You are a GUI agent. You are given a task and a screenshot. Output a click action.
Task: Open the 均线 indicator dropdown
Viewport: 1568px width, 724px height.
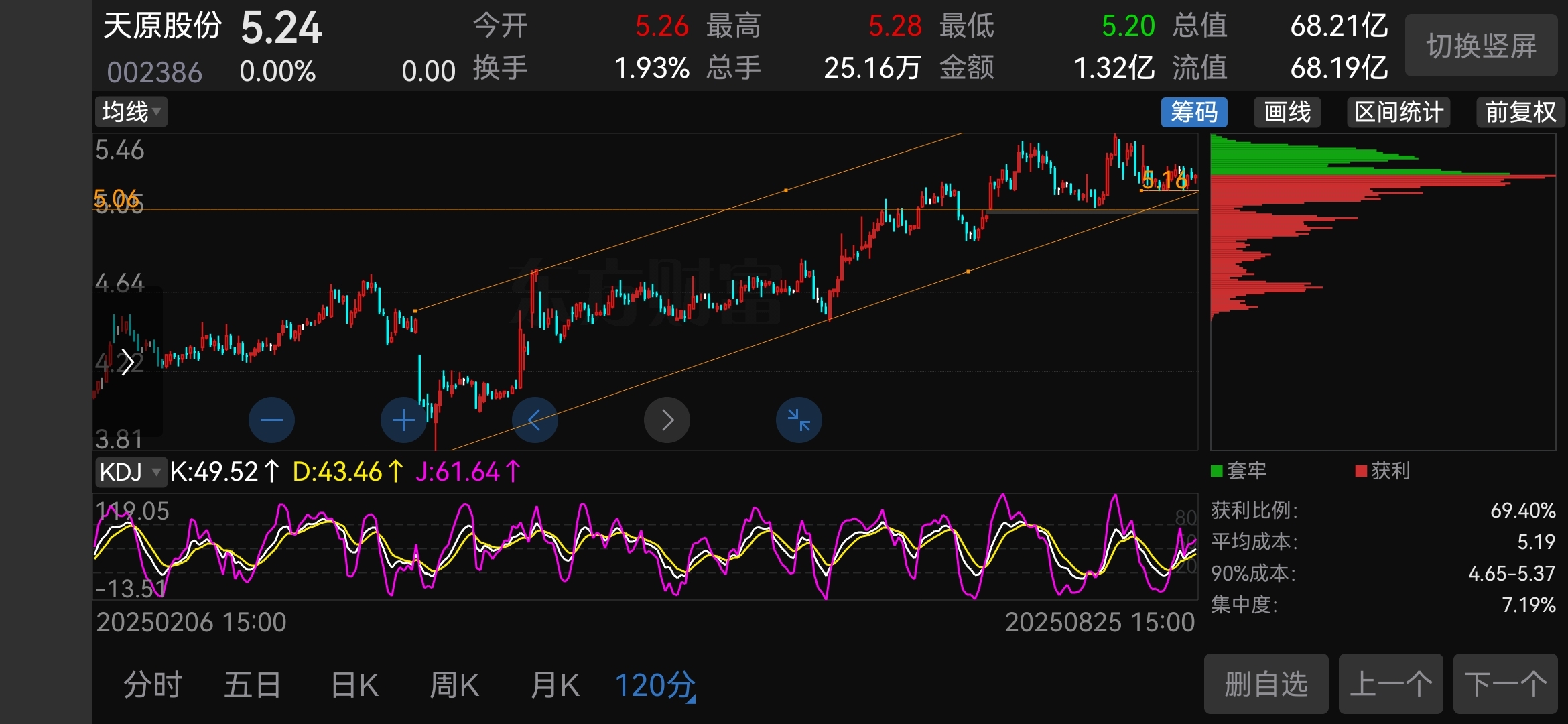(131, 112)
